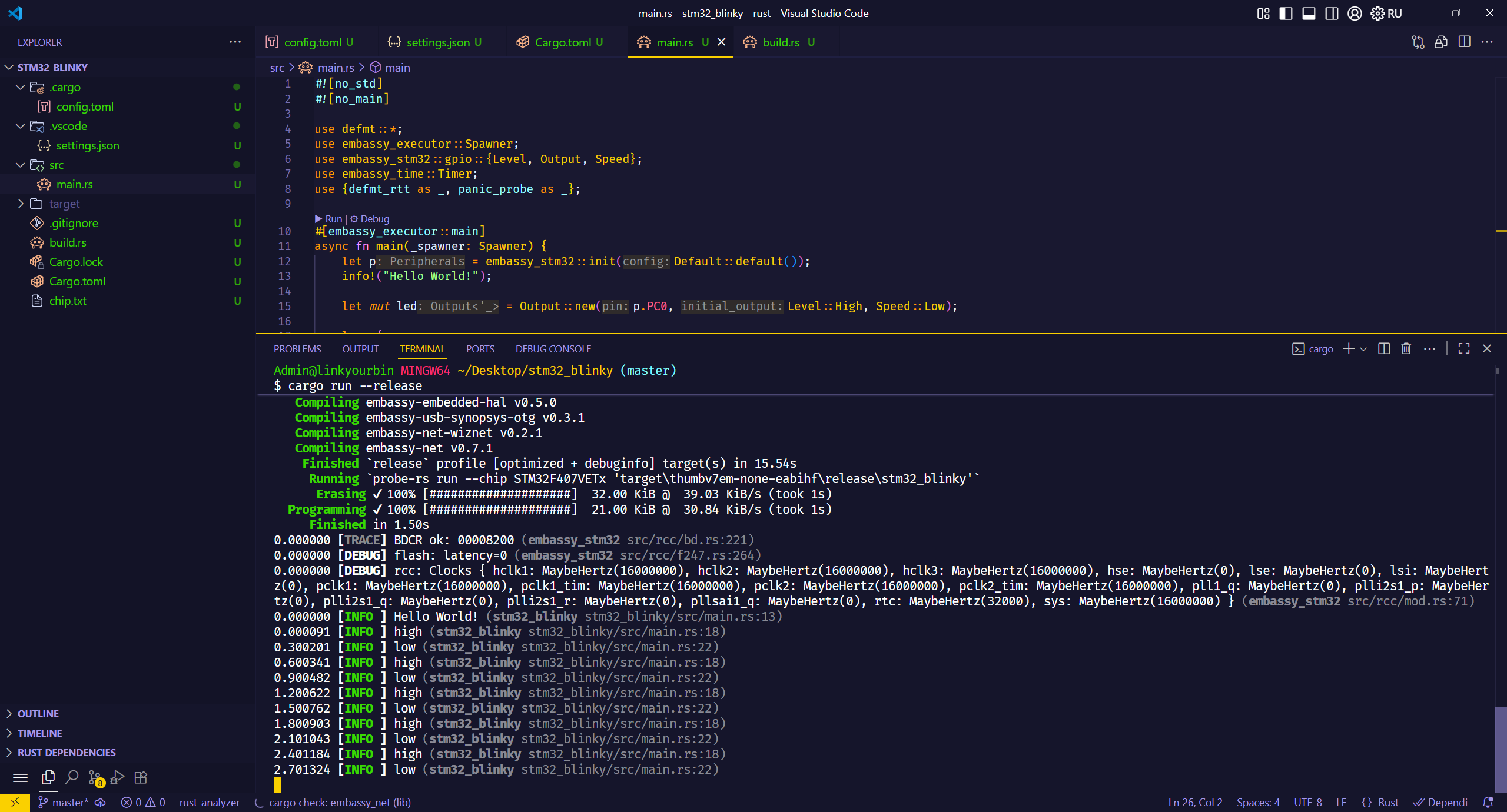The width and height of the screenshot is (1507, 812).
Task: Toggle primary side bar layout icon
Action: (x=1286, y=14)
